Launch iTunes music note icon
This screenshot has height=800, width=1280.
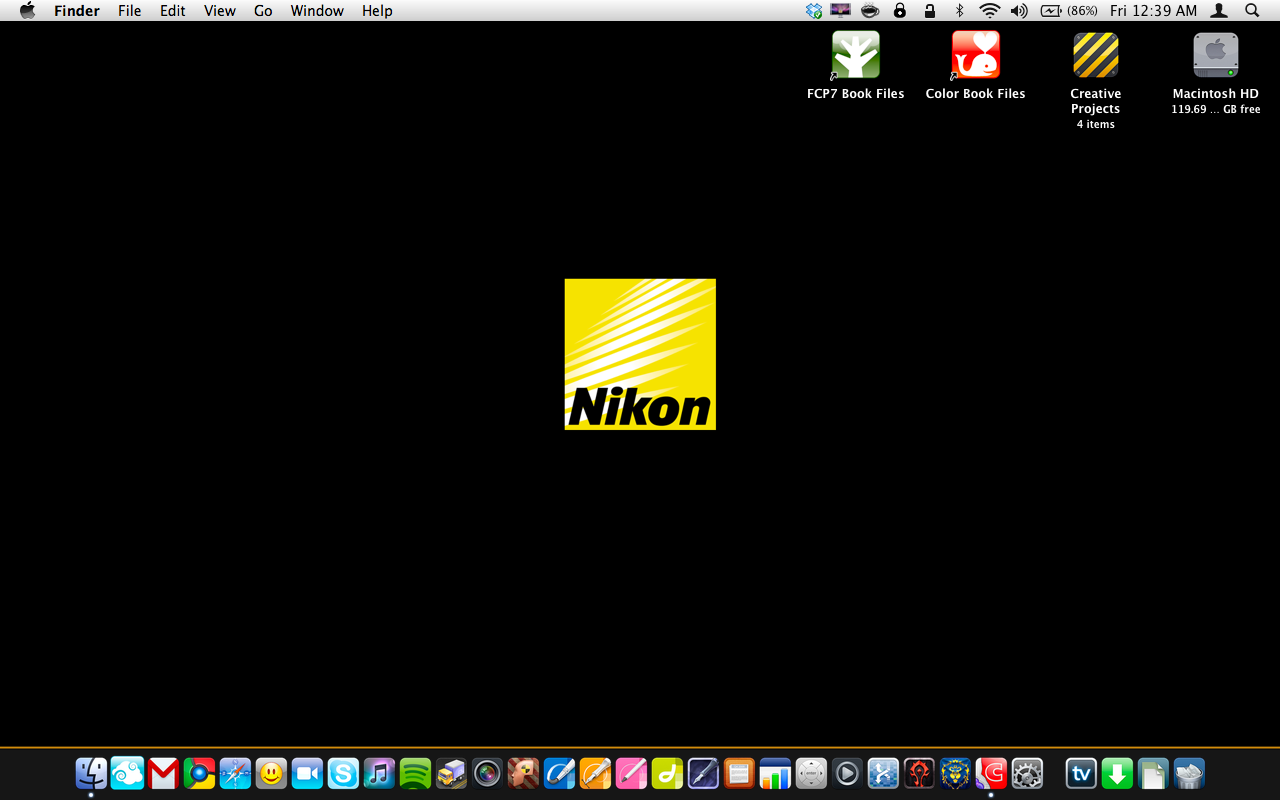coord(379,773)
